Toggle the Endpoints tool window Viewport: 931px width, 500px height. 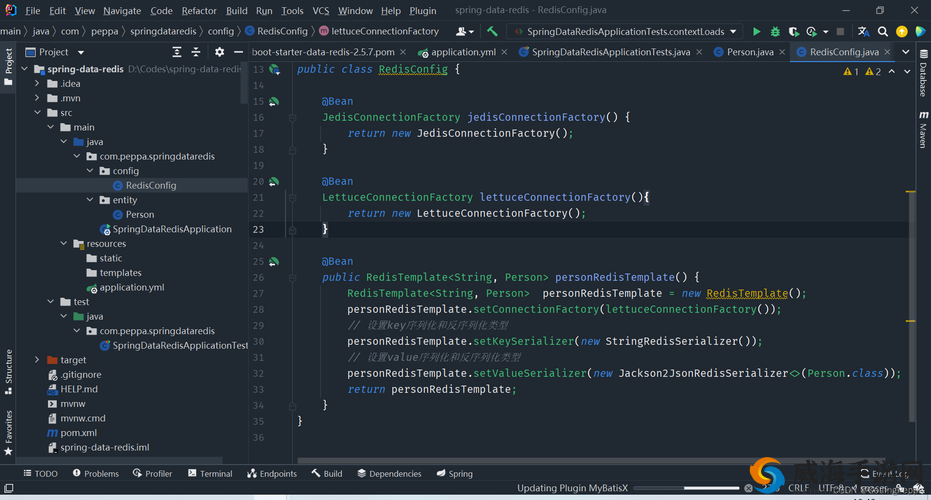tap(272, 473)
